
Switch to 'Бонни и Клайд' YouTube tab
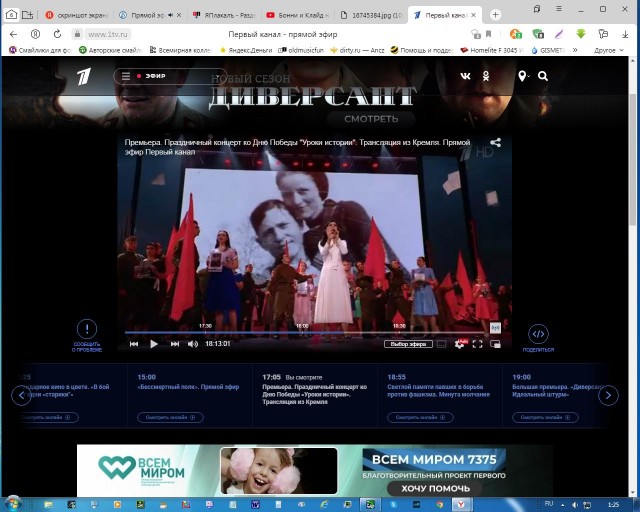tap(298, 15)
